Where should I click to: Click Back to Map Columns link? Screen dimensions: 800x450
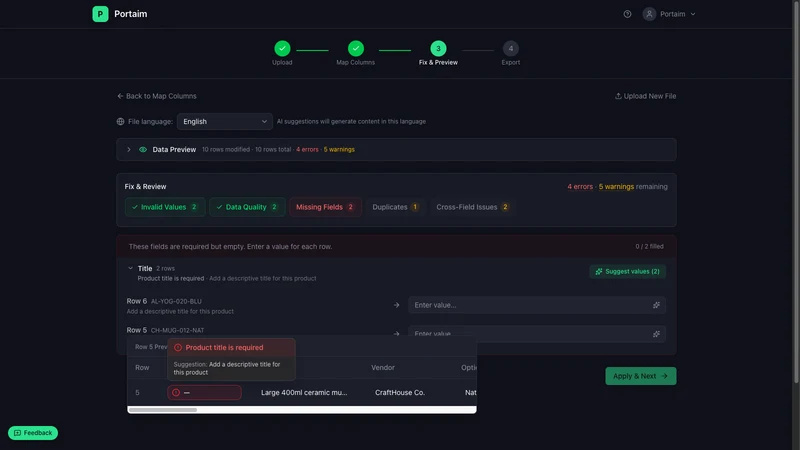[x=157, y=96]
